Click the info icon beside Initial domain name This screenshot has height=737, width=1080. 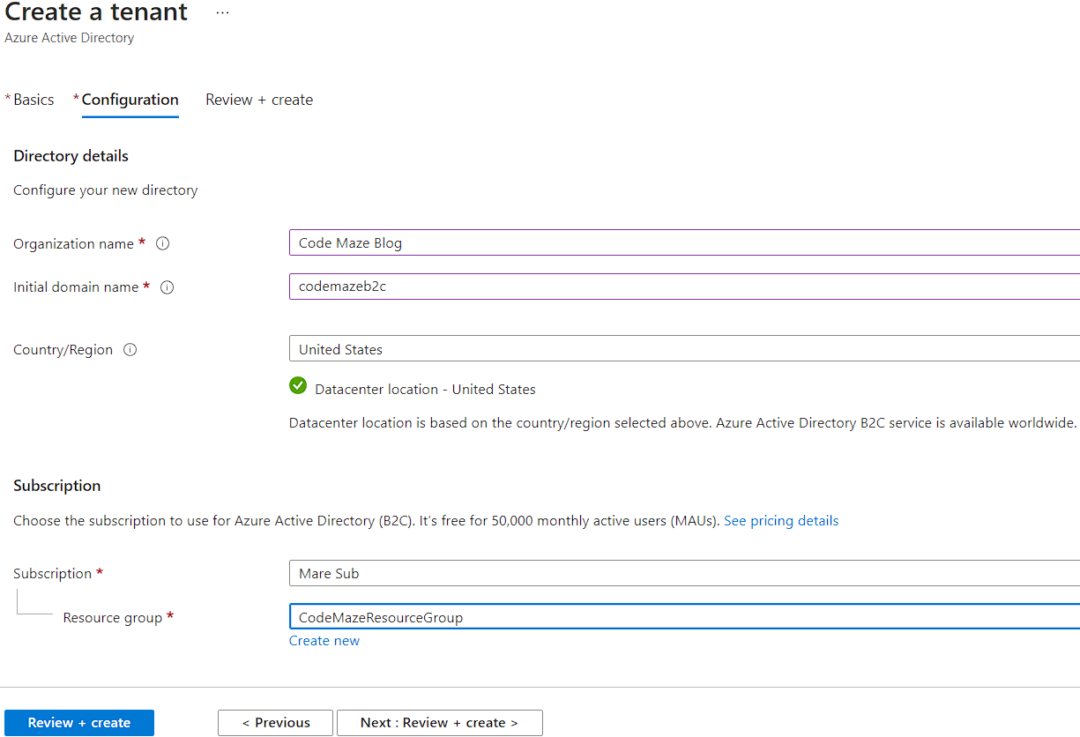(167, 287)
